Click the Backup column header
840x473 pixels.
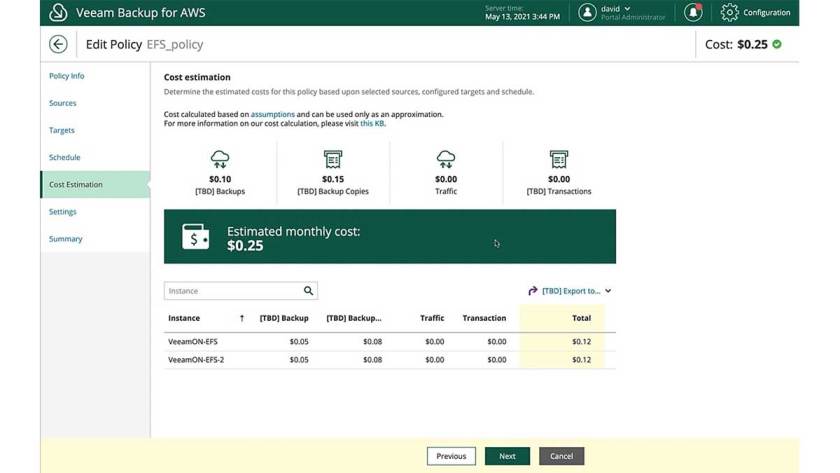(x=284, y=318)
